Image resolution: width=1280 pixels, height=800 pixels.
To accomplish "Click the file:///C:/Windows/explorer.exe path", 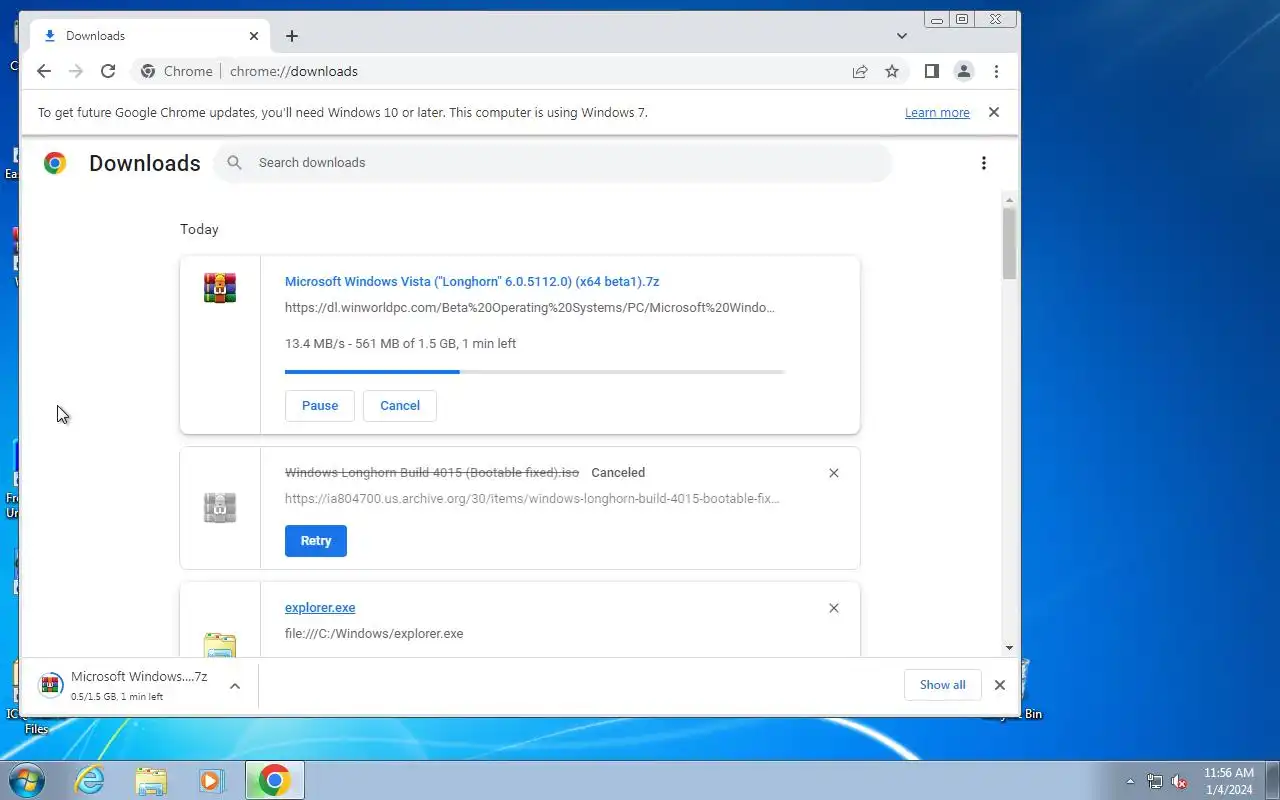I will 374,634.
